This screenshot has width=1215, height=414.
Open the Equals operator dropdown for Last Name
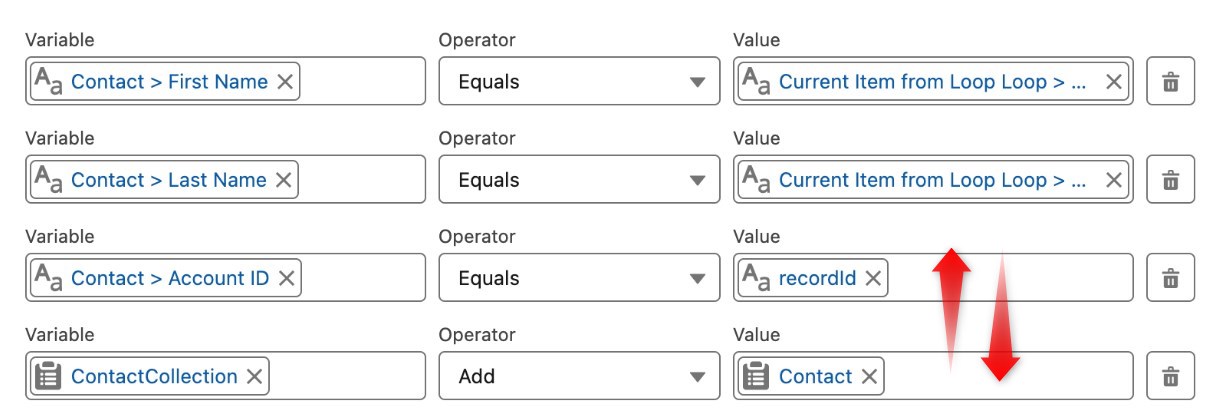pos(578,180)
